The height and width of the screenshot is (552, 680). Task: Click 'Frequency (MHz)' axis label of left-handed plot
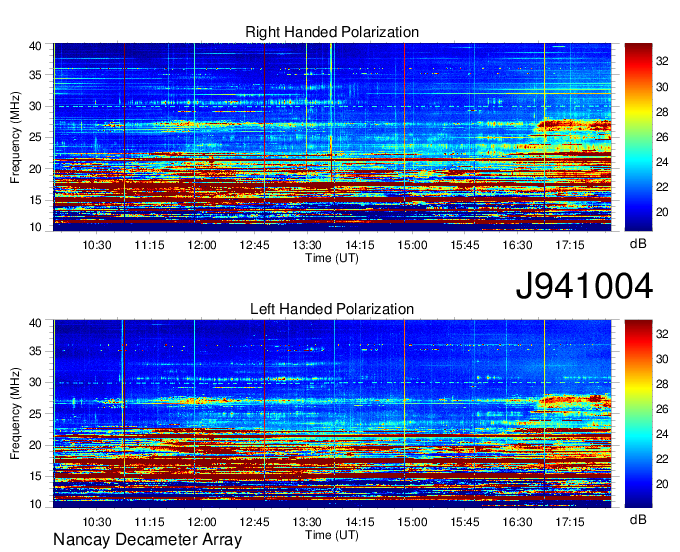point(15,414)
